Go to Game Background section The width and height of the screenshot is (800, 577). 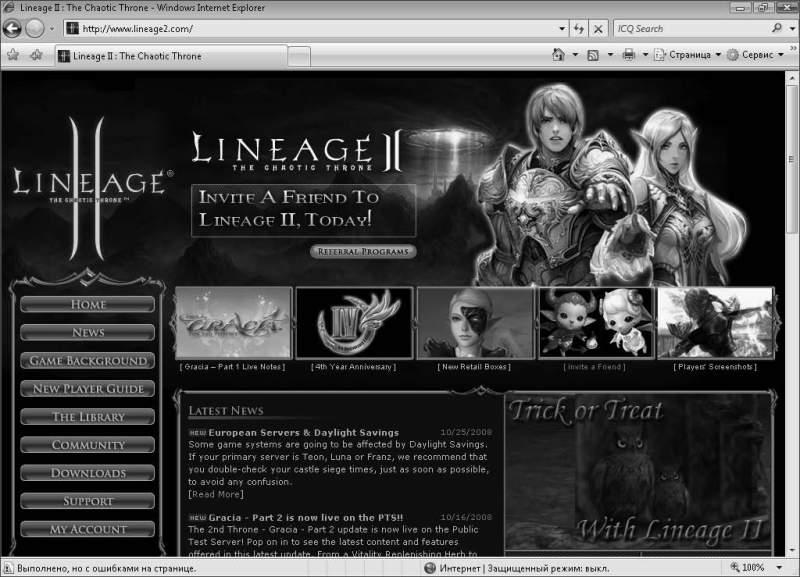tap(87, 361)
